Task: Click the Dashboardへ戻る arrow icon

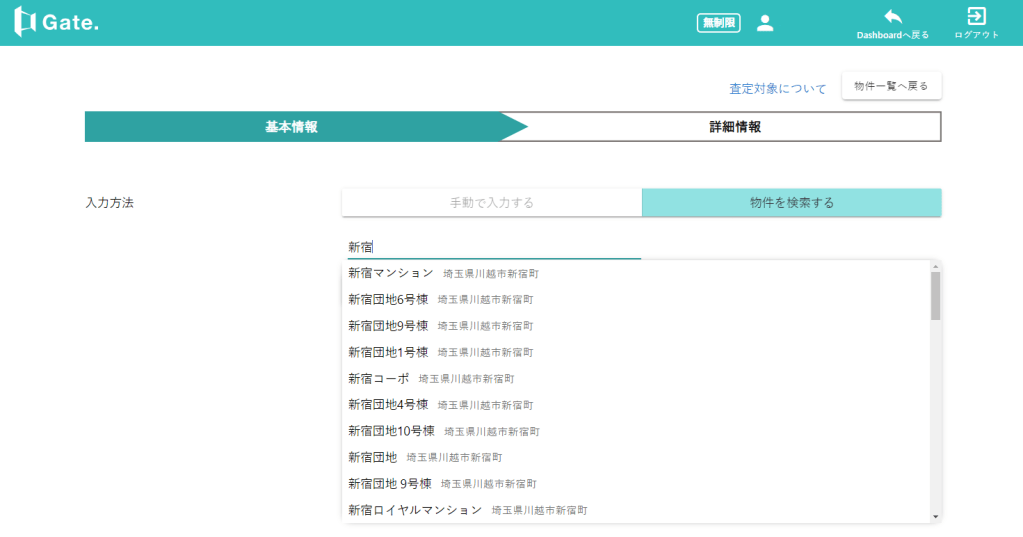Action: point(892,17)
